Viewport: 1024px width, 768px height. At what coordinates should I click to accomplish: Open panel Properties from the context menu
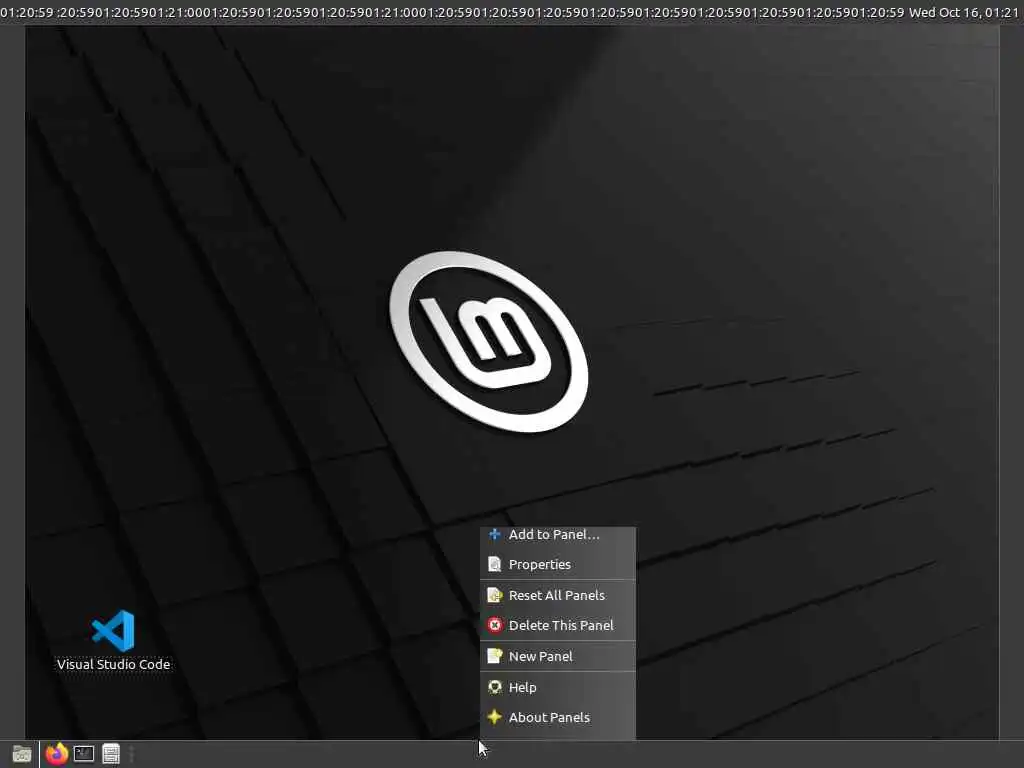[x=558, y=564]
